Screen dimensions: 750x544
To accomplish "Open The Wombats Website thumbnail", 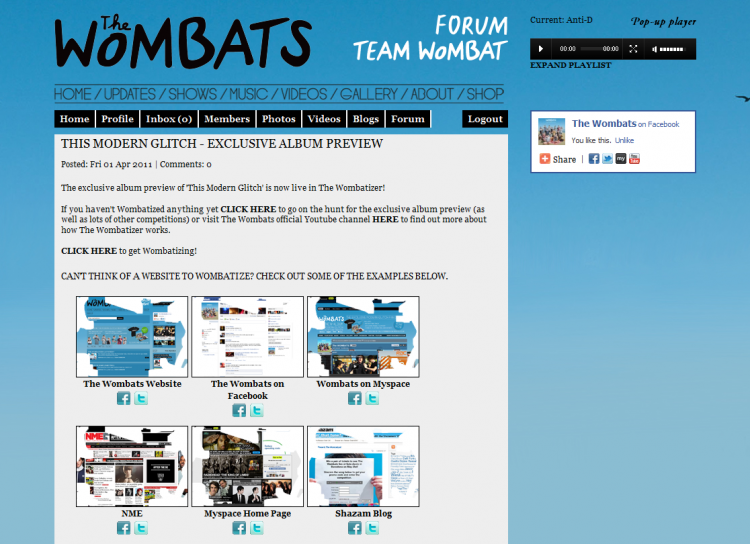I will tap(132, 337).
